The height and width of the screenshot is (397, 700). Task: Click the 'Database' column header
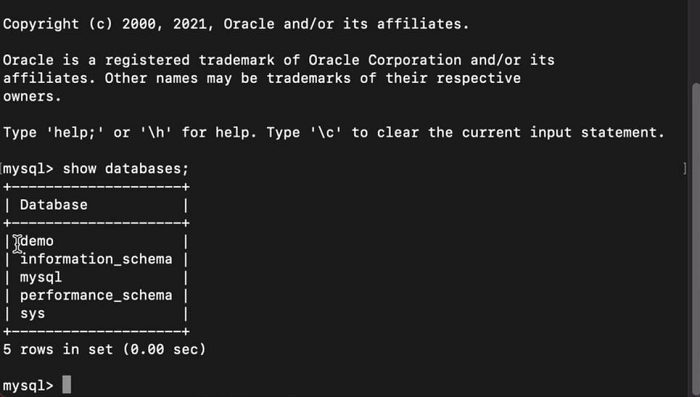[x=54, y=205]
